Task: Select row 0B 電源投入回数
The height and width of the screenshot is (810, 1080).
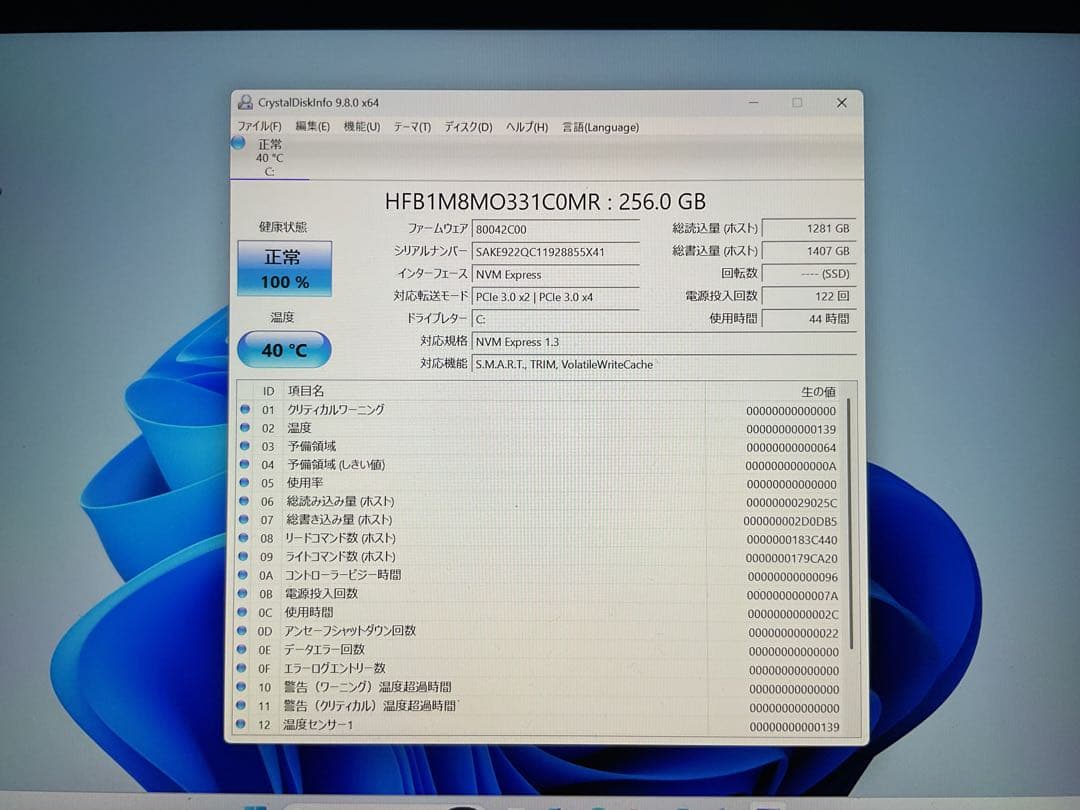Action: 540,594
